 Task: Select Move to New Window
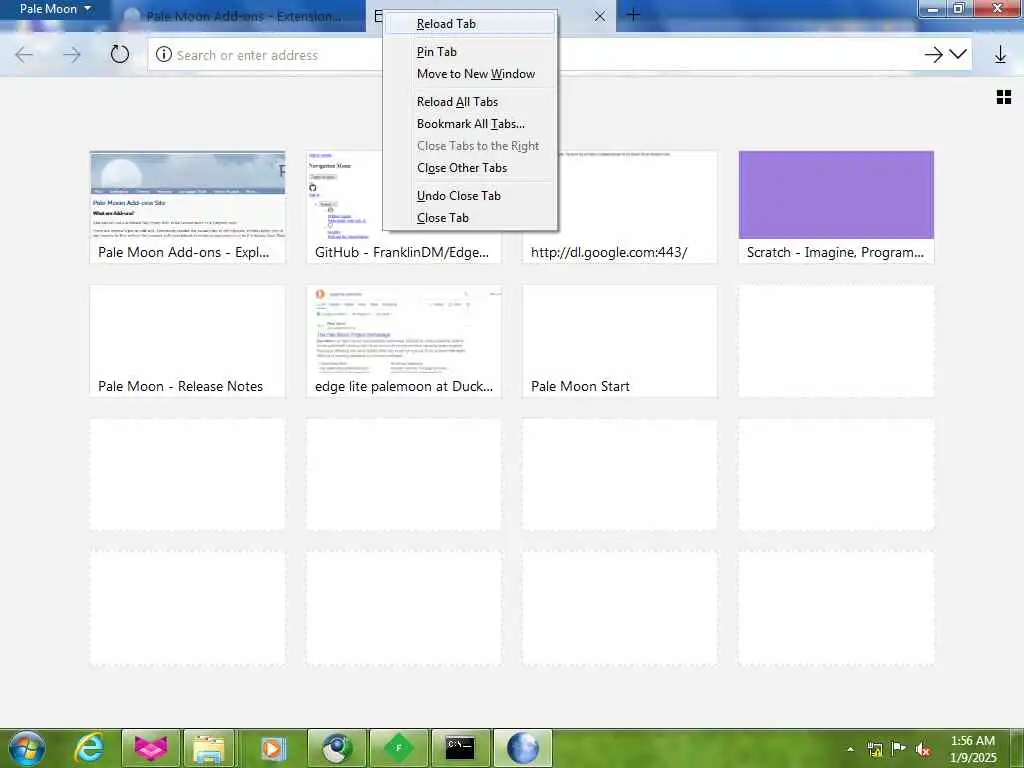pyautogui.click(x=470, y=74)
